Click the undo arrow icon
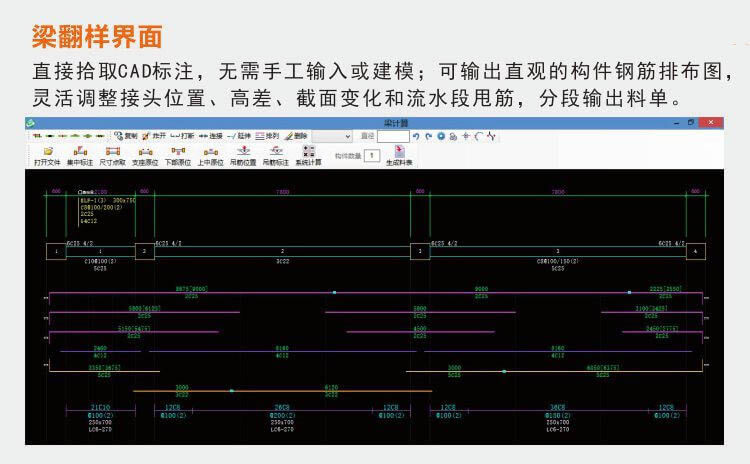 pyautogui.click(x=416, y=135)
